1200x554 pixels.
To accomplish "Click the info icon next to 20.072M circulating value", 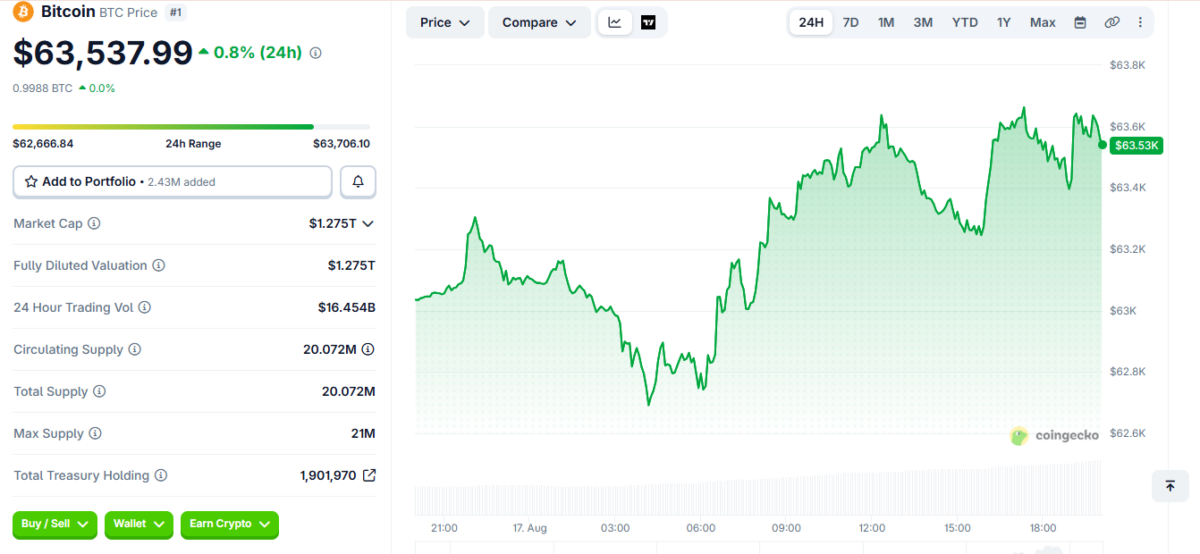I will [368, 349].
